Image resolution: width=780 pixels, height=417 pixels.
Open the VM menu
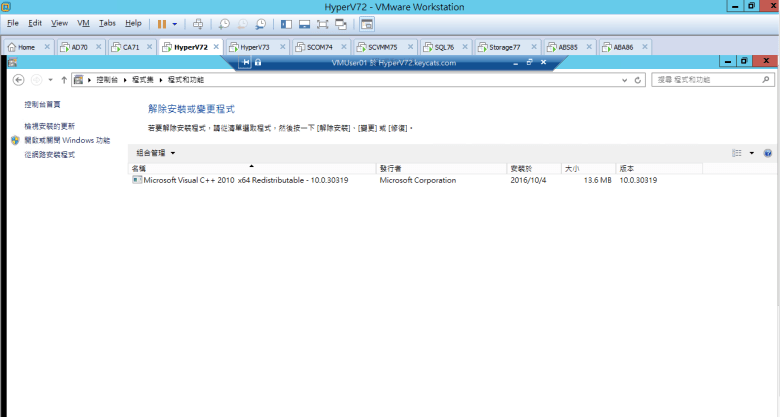pos(83,22)
